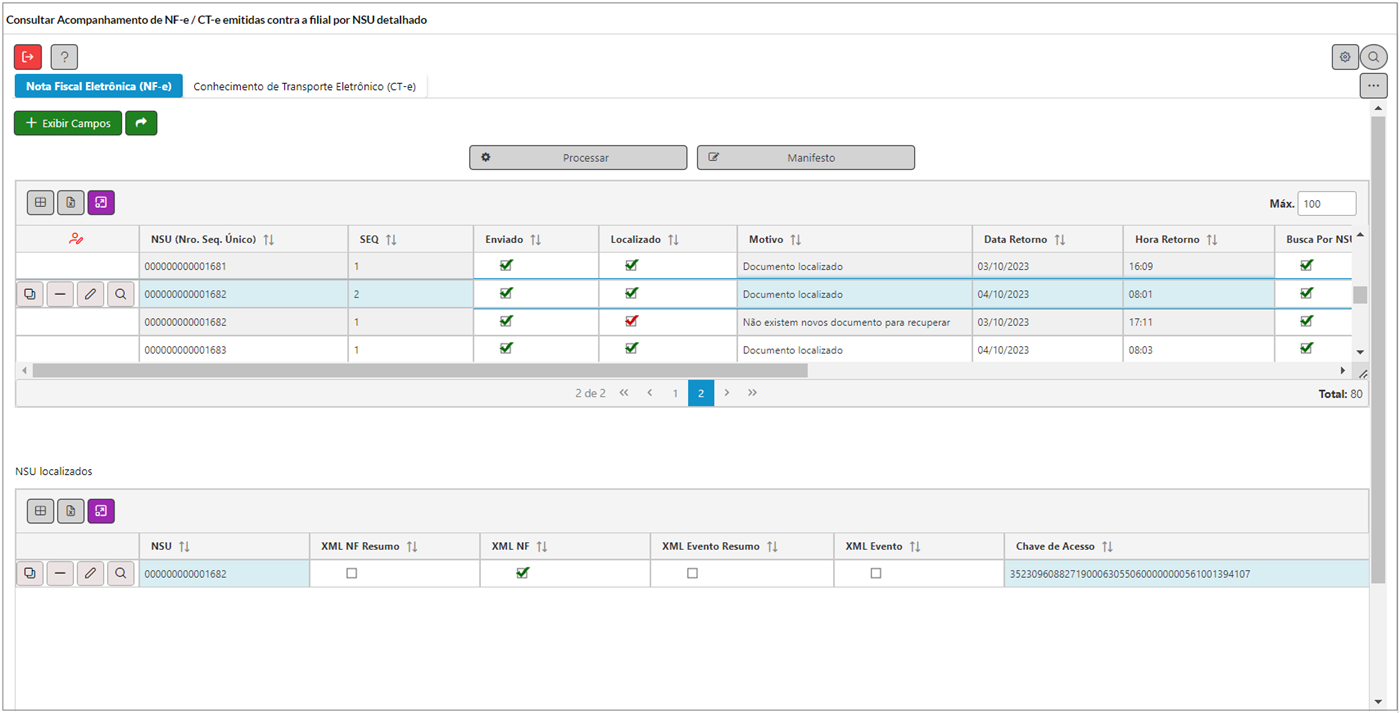This screenshot has height=713, width=1400.
Task: Click the round search magnifier icon
Action: [1374, 57]
